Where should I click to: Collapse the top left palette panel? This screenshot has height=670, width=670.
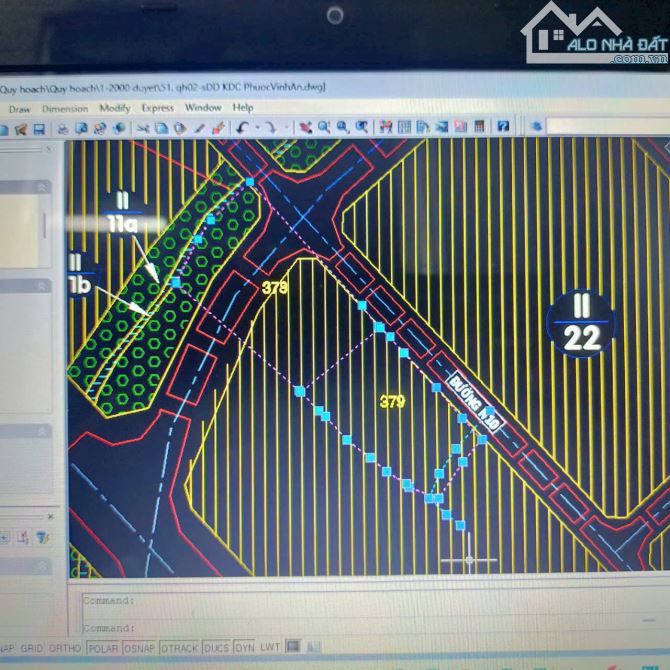pyautogui.click(x=43, y=187)
